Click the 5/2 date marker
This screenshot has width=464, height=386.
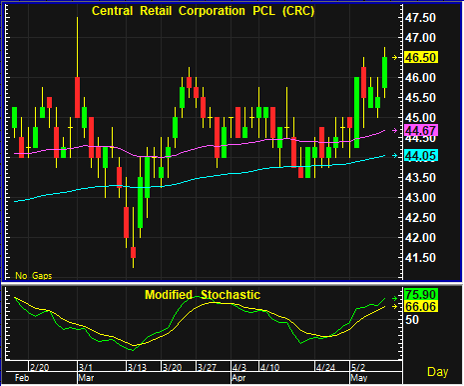pyautogui.click(x=358, y=367)
